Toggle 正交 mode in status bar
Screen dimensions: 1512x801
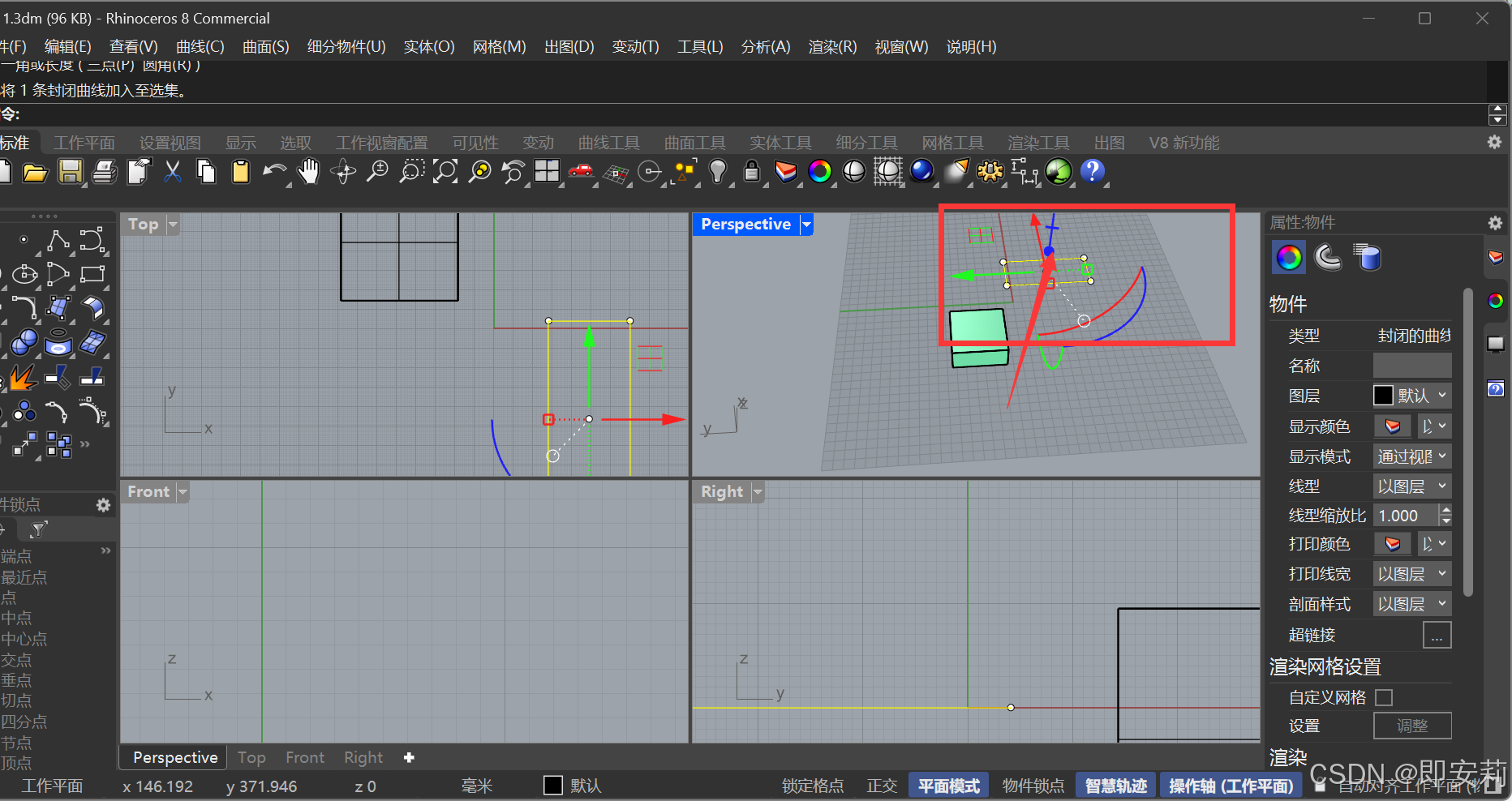click(x=882, y=786)
